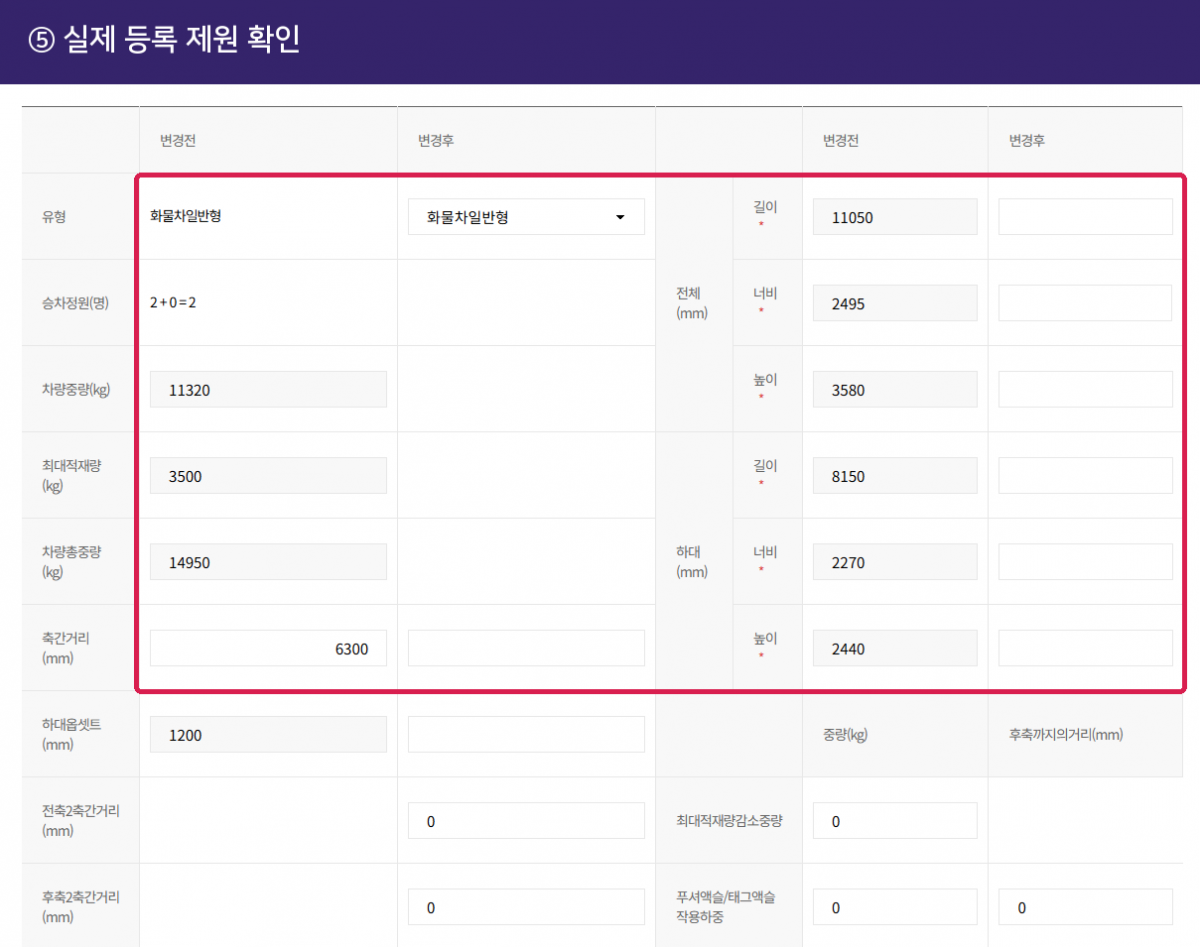This screenshot has width=1200, height=947.
Task: Click the 너비 label in the 하대 group
Action: tap(765, 552)
